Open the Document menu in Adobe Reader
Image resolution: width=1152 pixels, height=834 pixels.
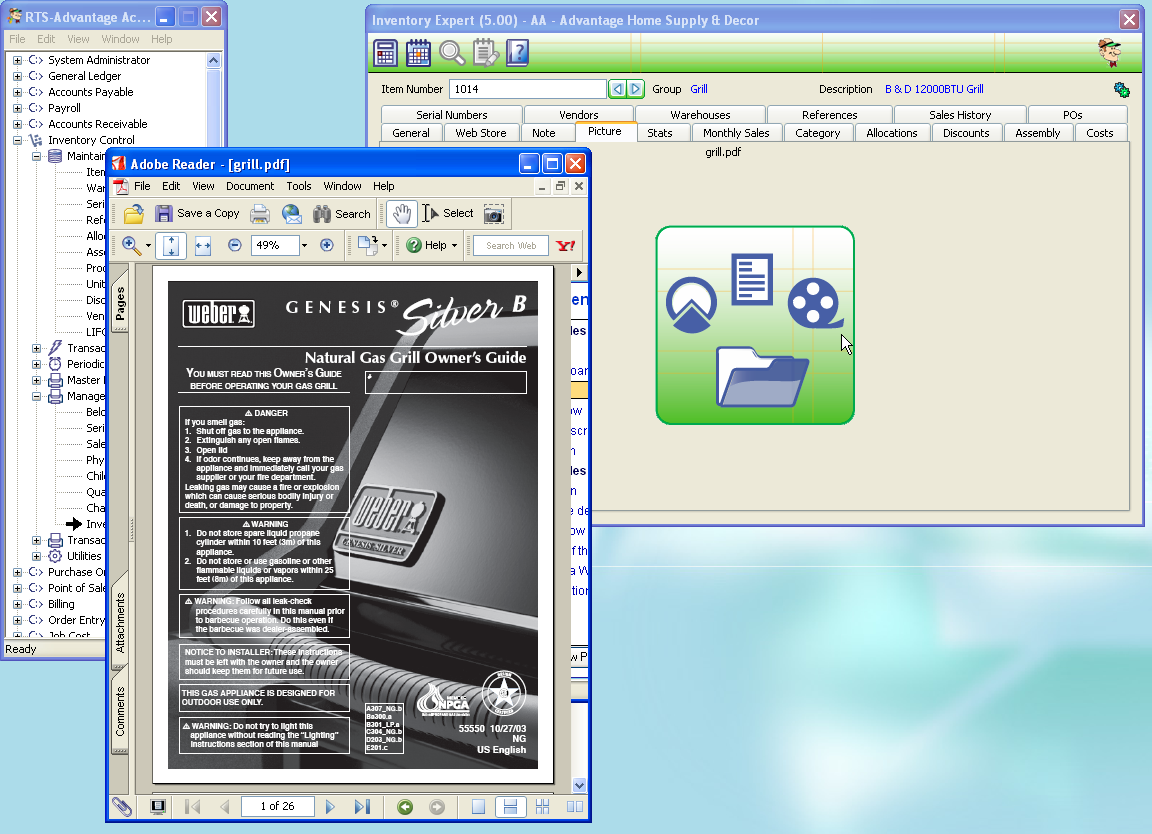250,187
